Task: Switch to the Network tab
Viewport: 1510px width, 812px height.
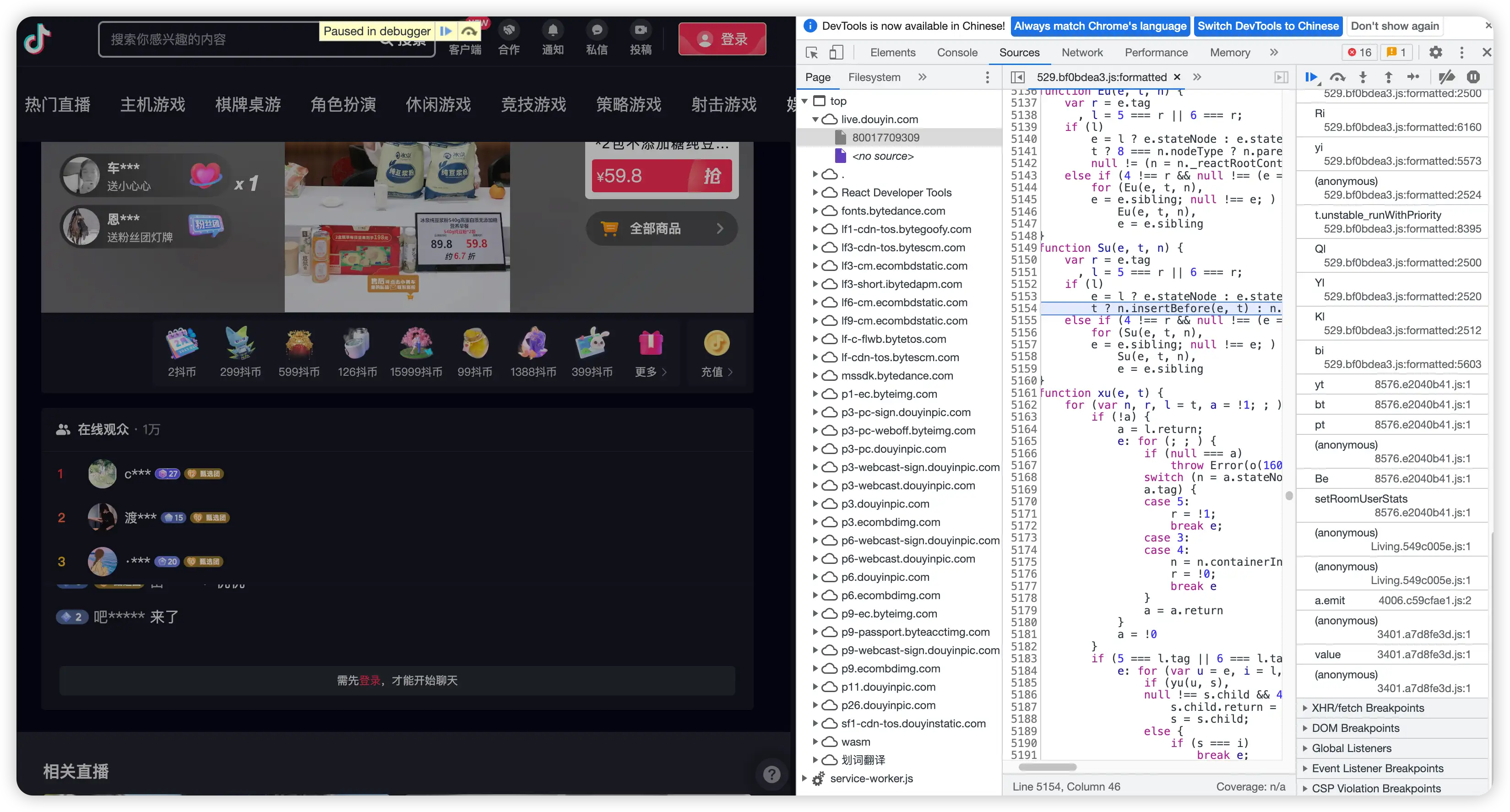Action: point(1081,53)
